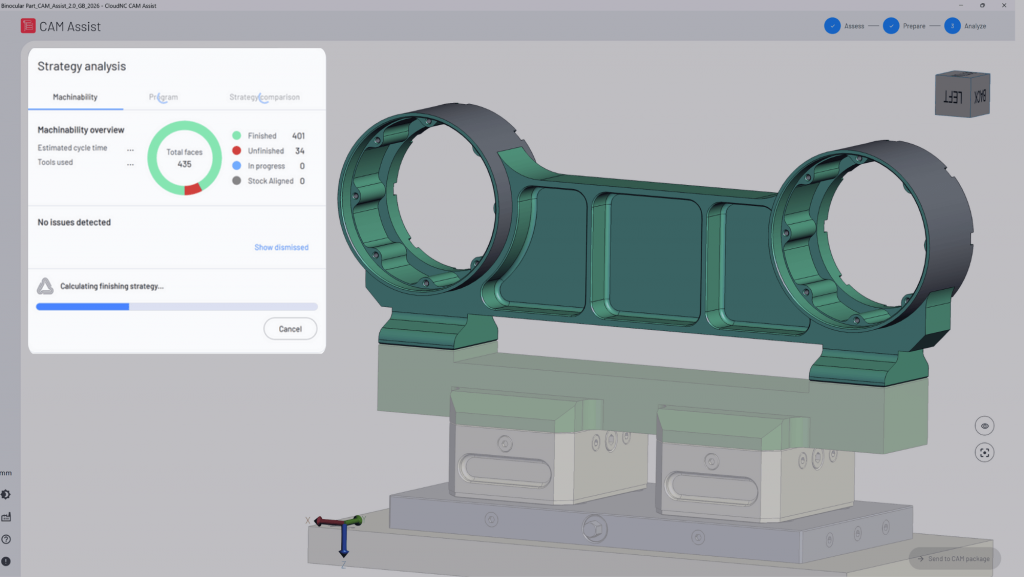The width and height of the screenshot is (1024, 577).
Task: Open the Strategy comparison tab
Action: coord(264,97)
